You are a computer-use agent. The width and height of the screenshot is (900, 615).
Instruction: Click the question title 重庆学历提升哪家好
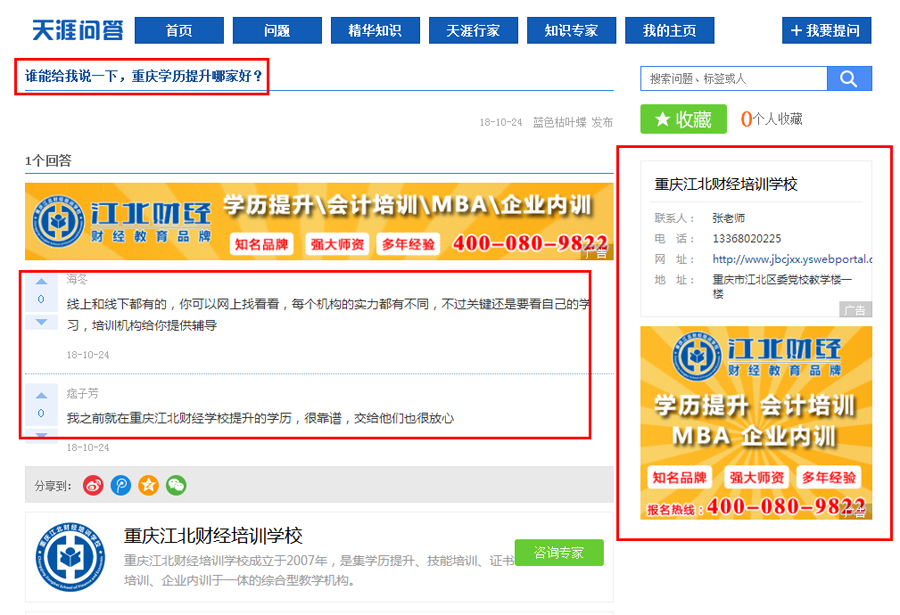(x=143, y=76)
